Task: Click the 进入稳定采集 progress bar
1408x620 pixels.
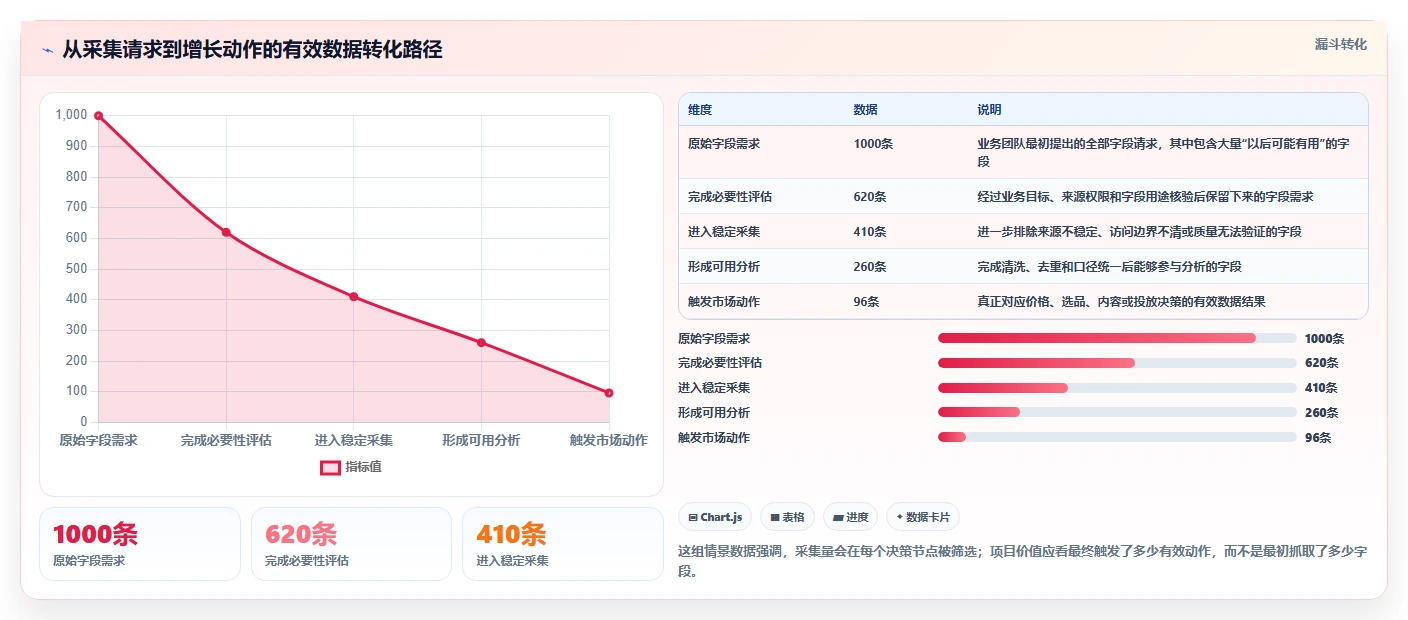Action: click(x=1117, y=388)
